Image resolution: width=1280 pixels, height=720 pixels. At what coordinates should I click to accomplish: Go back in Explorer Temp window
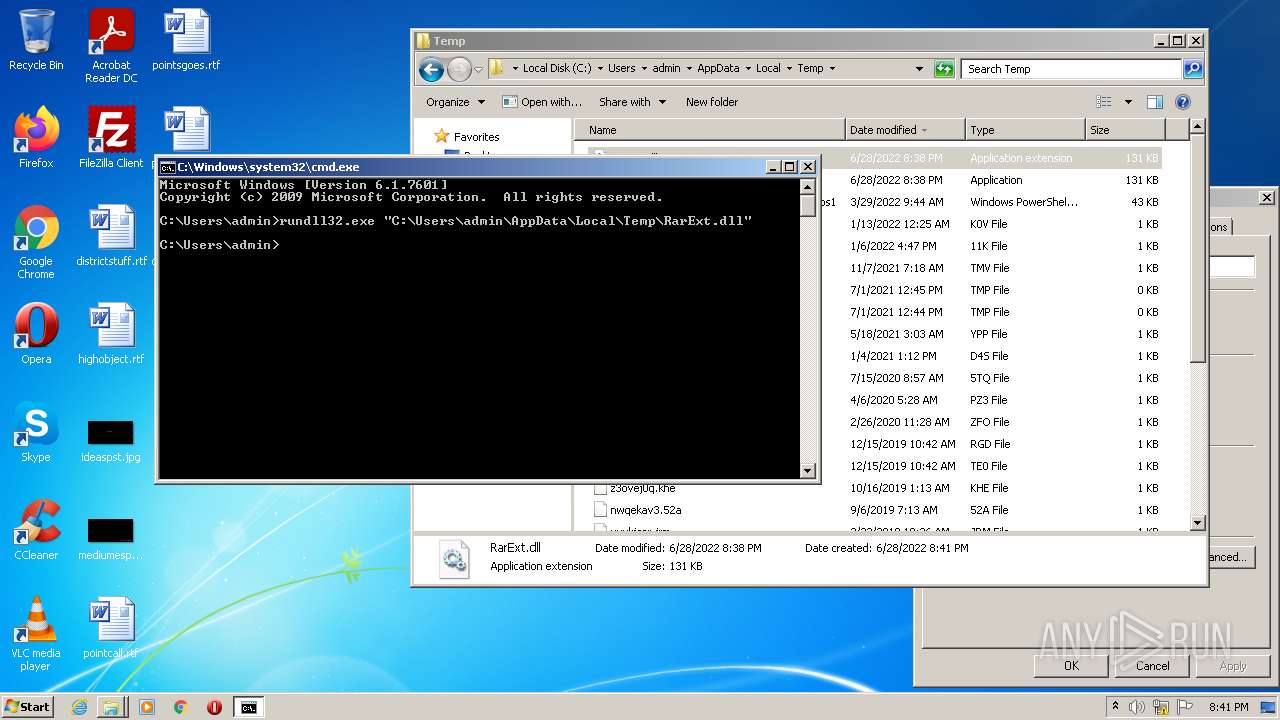[x=431, y=69]
